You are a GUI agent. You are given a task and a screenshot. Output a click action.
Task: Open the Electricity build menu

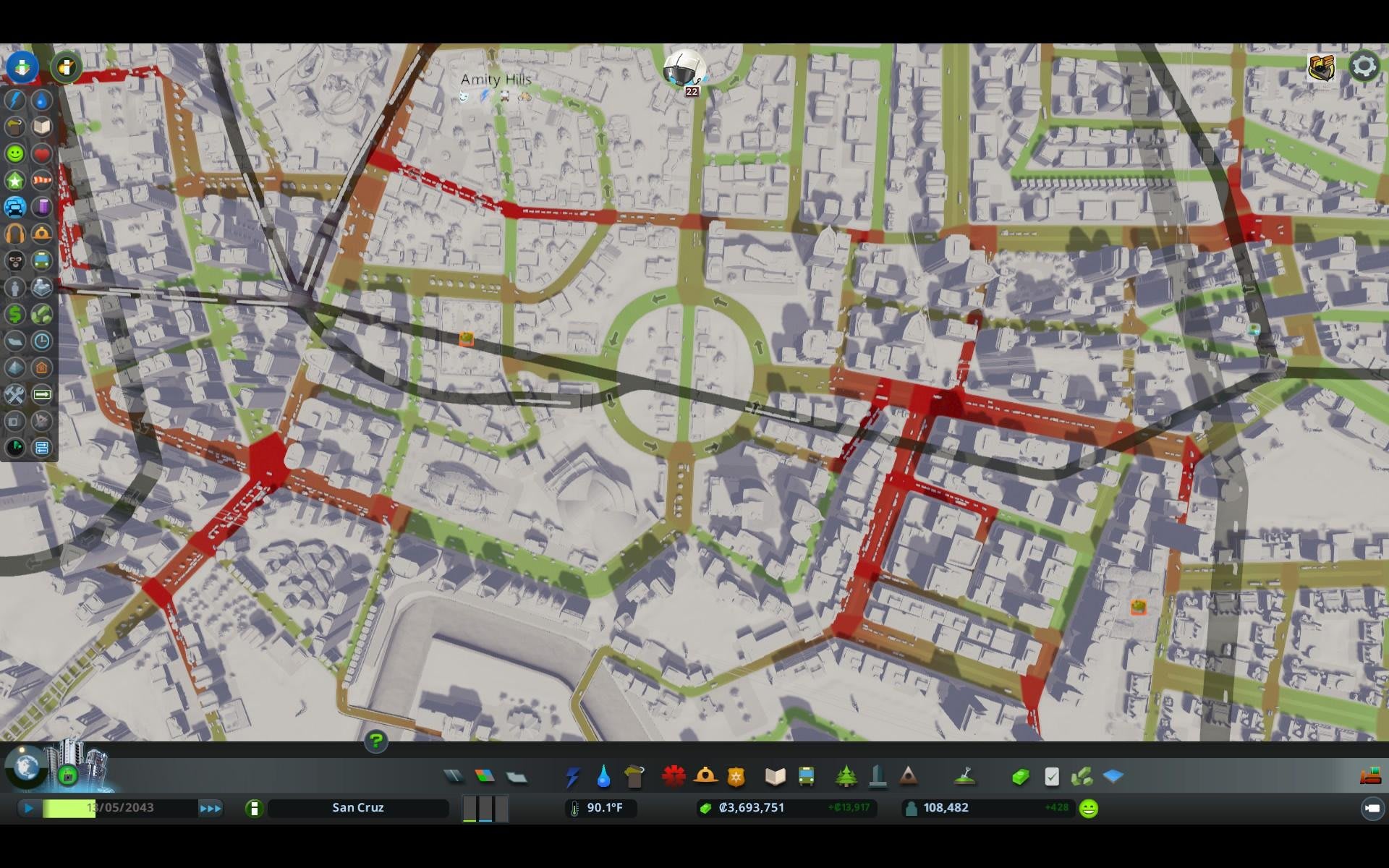573,777
